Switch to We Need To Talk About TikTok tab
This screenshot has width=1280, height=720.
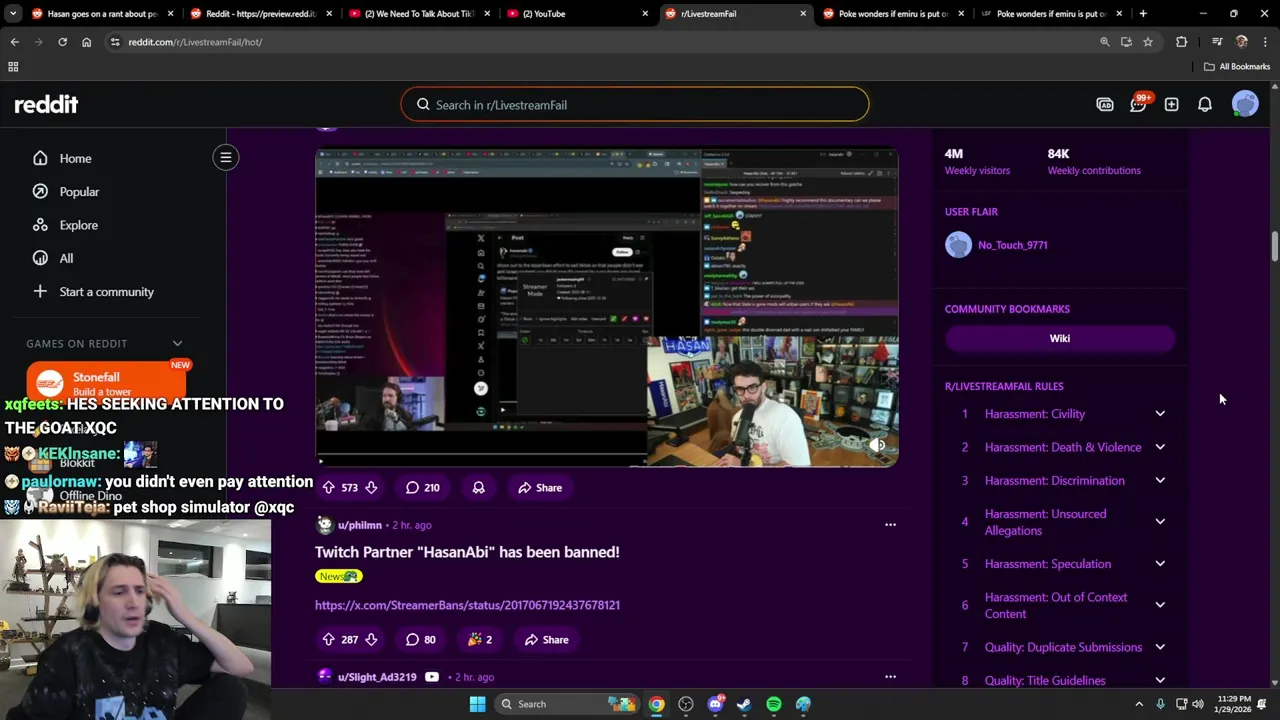tap(418, 14)
